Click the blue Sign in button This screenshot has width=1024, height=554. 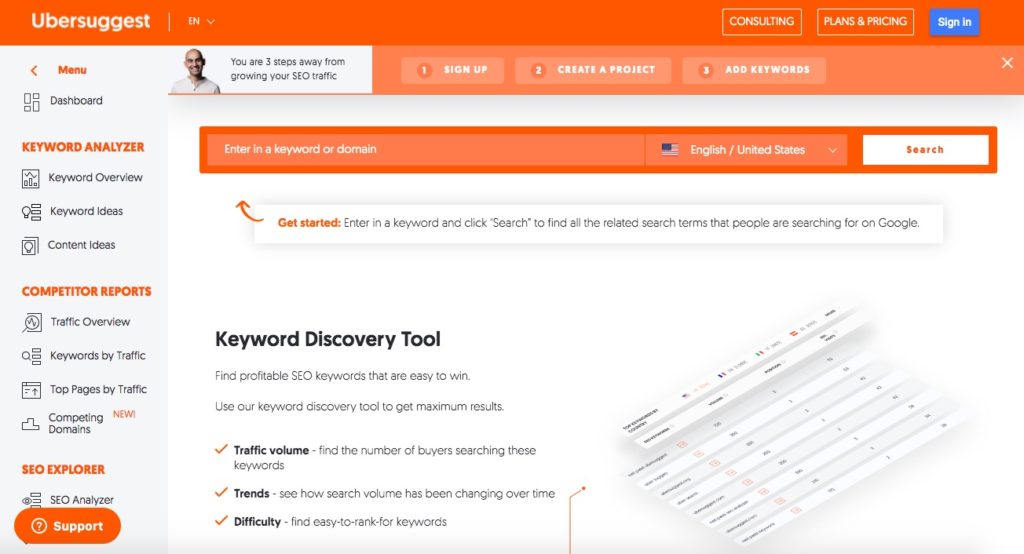coord(954,22)
